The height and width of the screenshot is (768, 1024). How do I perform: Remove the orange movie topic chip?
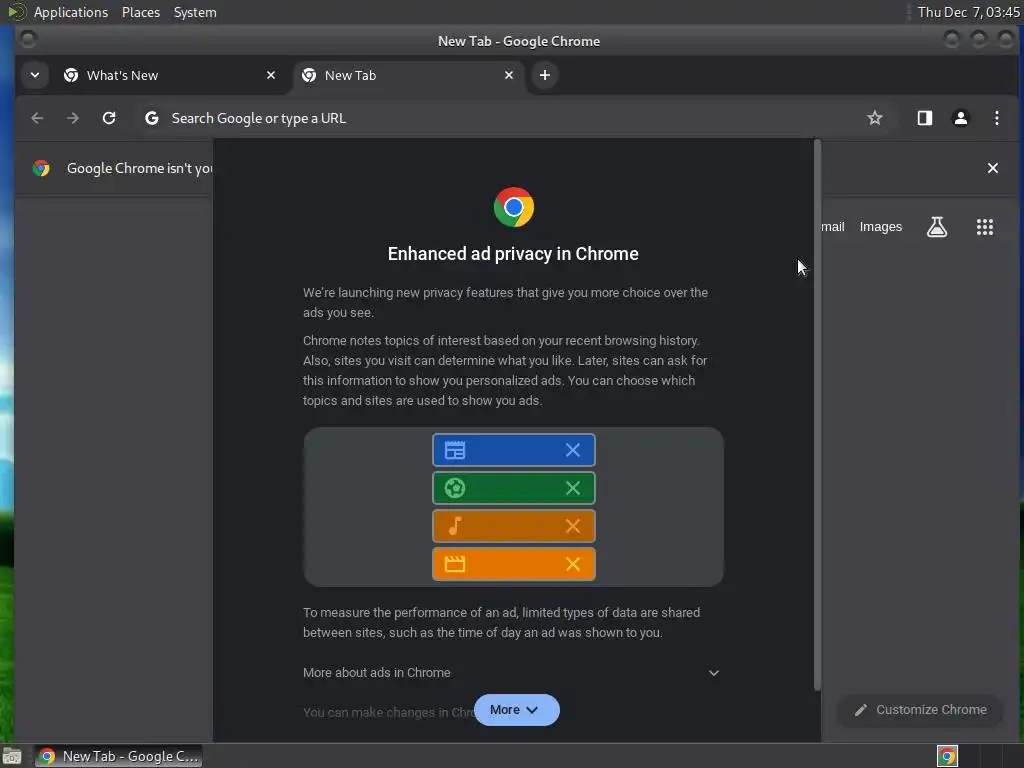pos(573,564)
